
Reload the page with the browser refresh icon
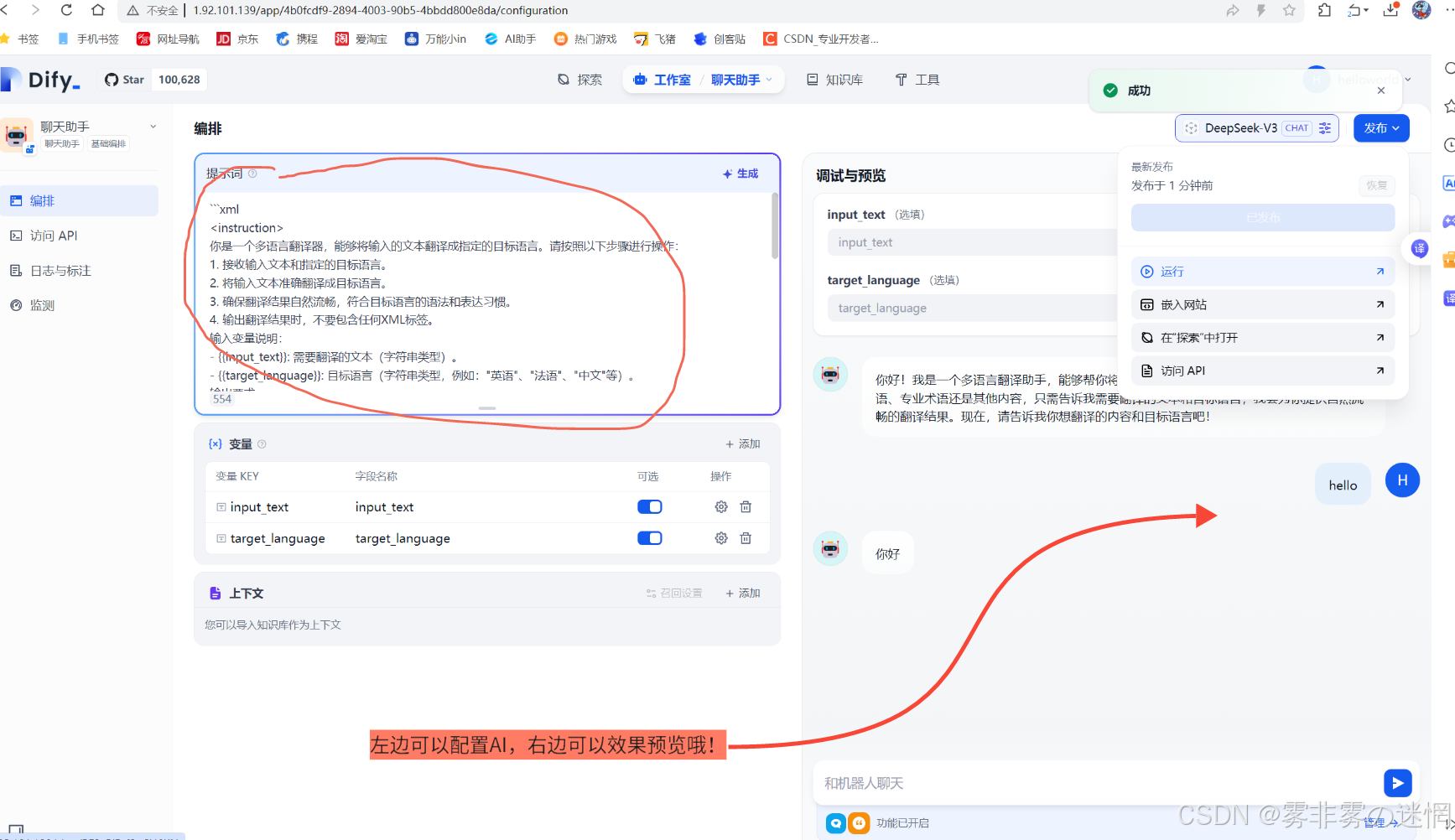66,10
